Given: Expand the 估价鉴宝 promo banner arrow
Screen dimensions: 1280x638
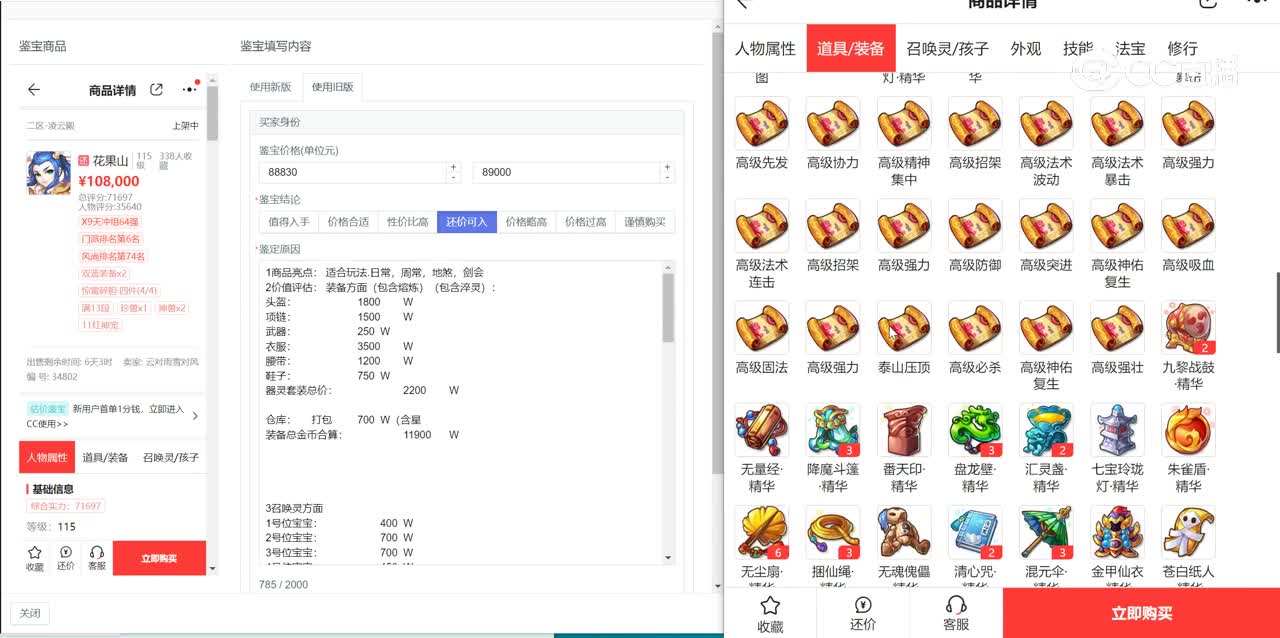Looking at the screenshot, I should click(x=195, y=416).
